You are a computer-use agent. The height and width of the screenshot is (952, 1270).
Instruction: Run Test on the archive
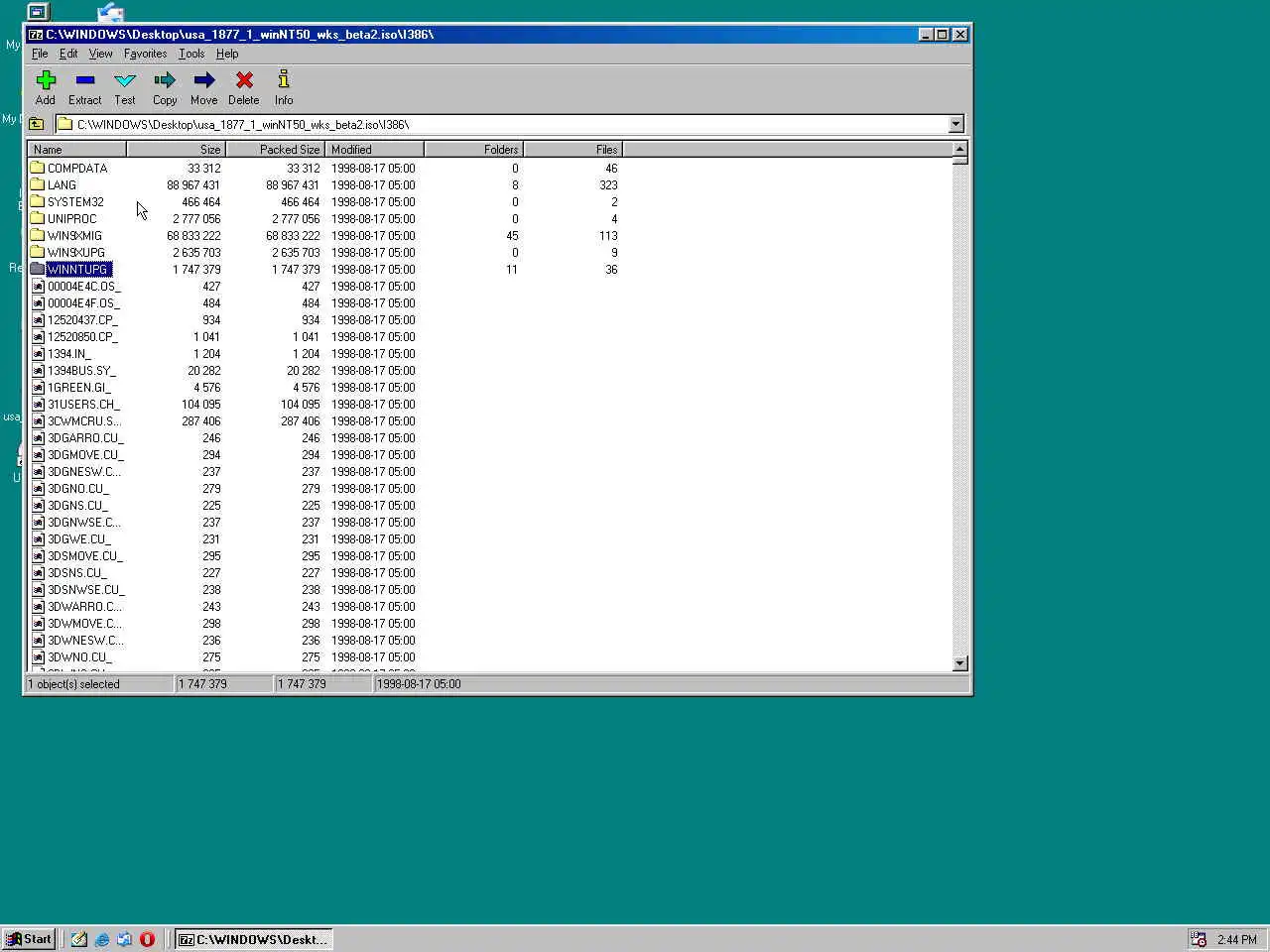click(125, 80)
